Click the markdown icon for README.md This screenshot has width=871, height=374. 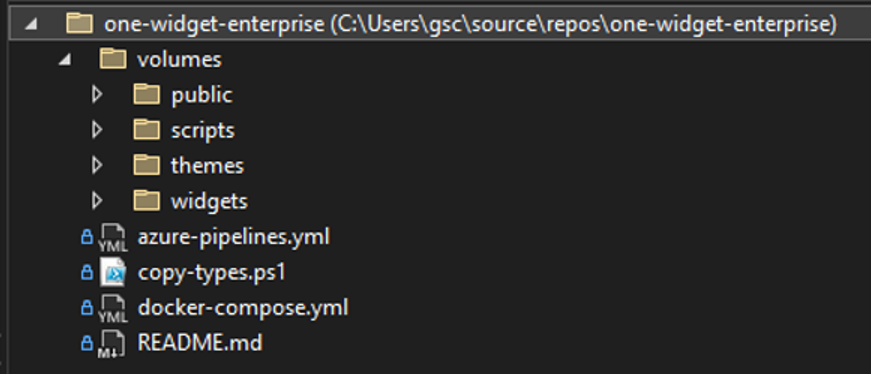click(112, 343)
